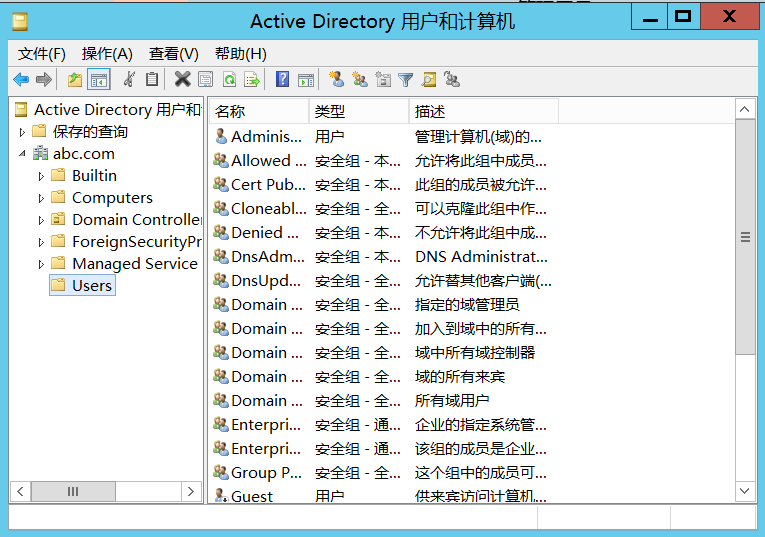Viewport: 765px width, 537px height.
Task: Click the tree horizontal scroll left arrow
Action: pos(20,491)
